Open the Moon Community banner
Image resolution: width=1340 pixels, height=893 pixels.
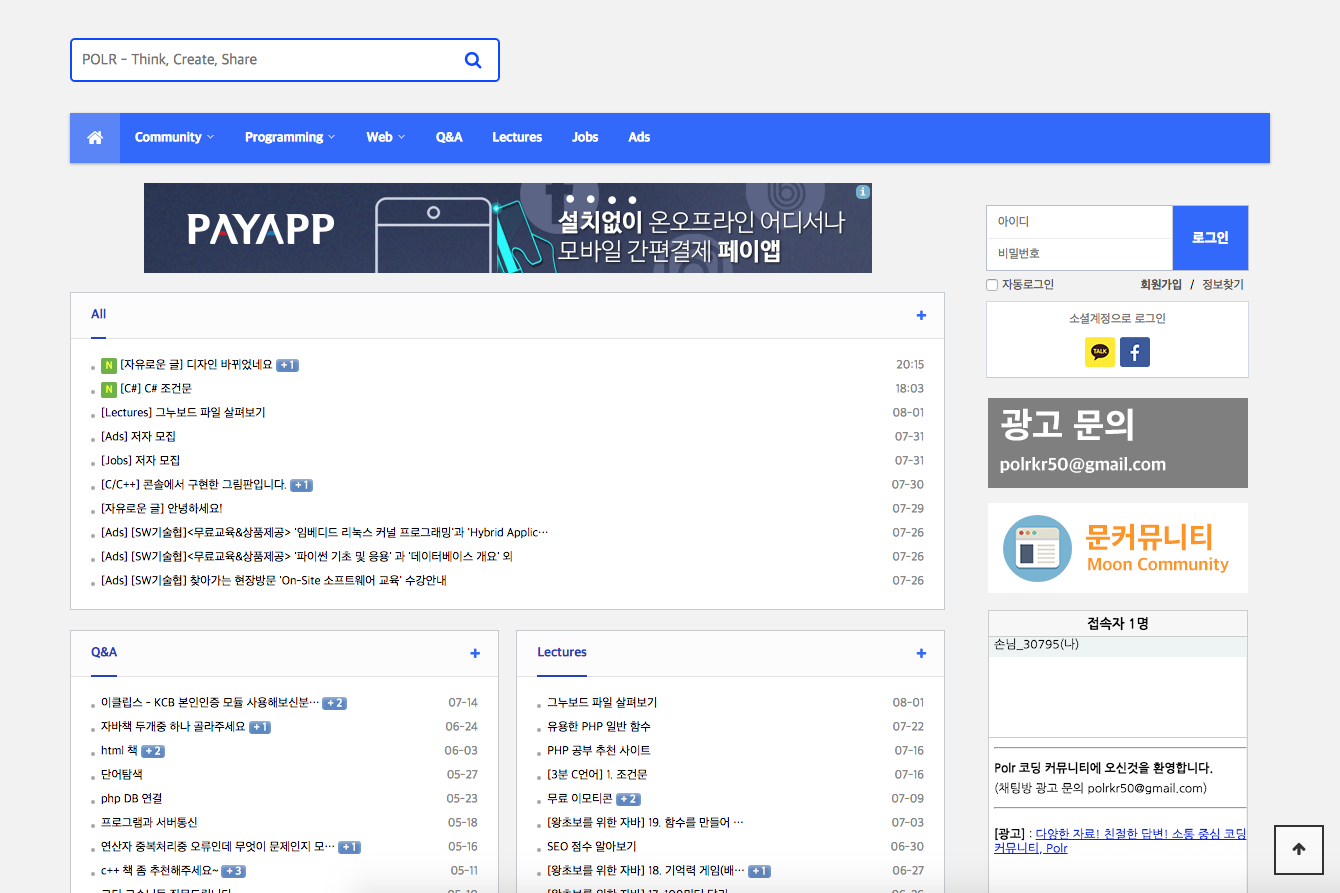point(1117,548)
